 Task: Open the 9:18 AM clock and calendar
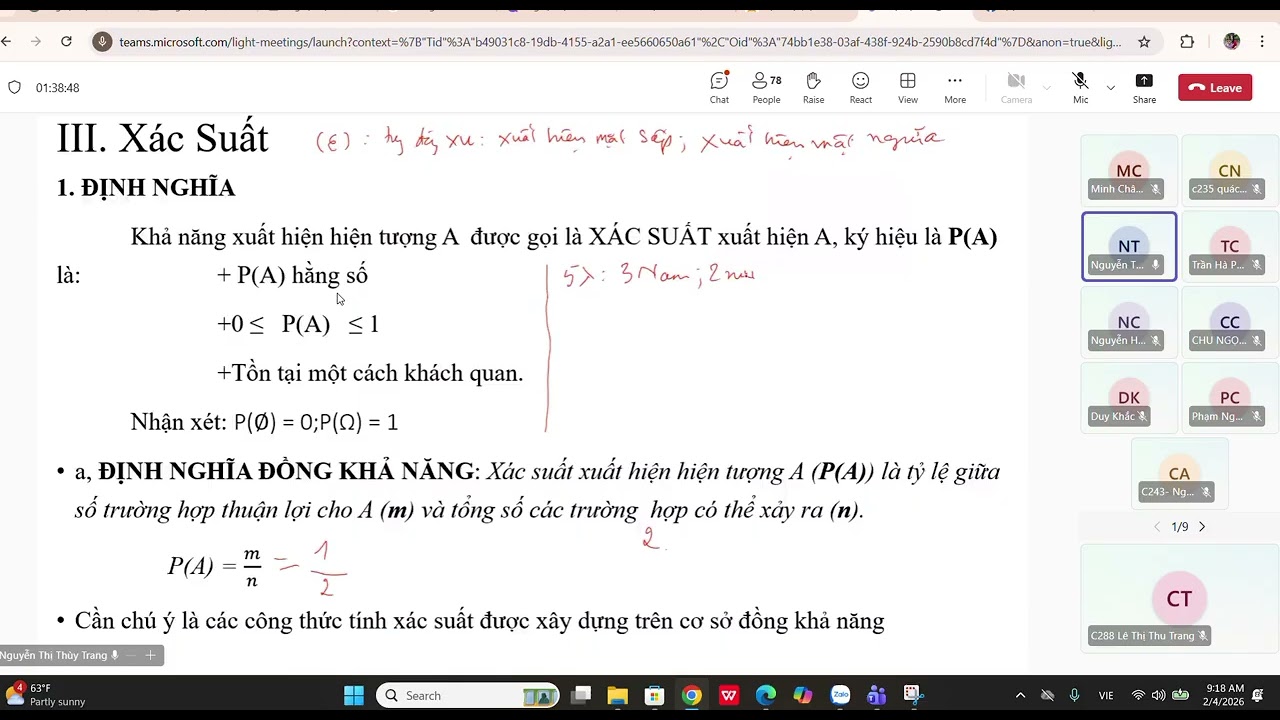click(1225, 696)
